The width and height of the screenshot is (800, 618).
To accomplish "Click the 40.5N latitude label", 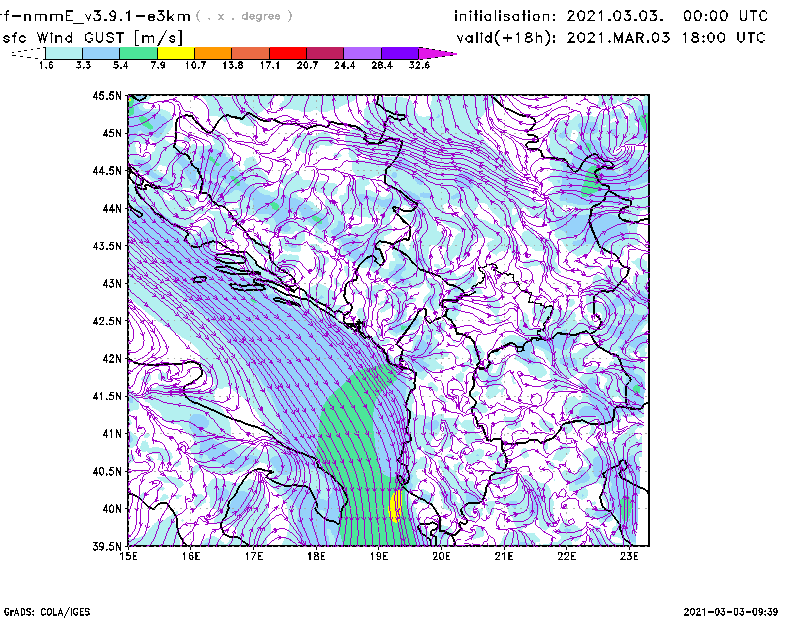I will tap(107, 471).
